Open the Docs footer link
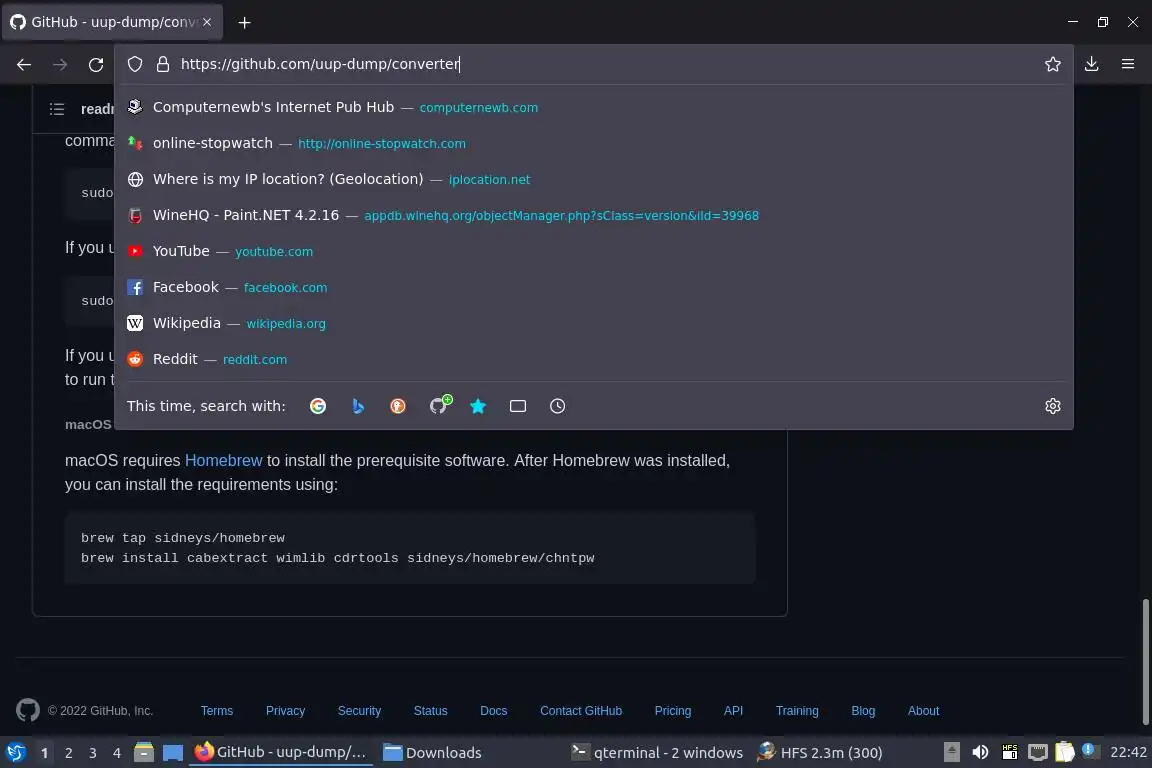The height and width of the screenshot is (768, 1152). point(494,711)
